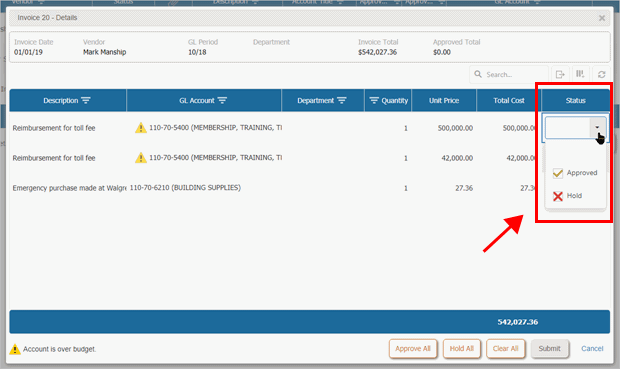The image size is (620, 369).
Task: Click the export icon next to Search
Action: 560,74
